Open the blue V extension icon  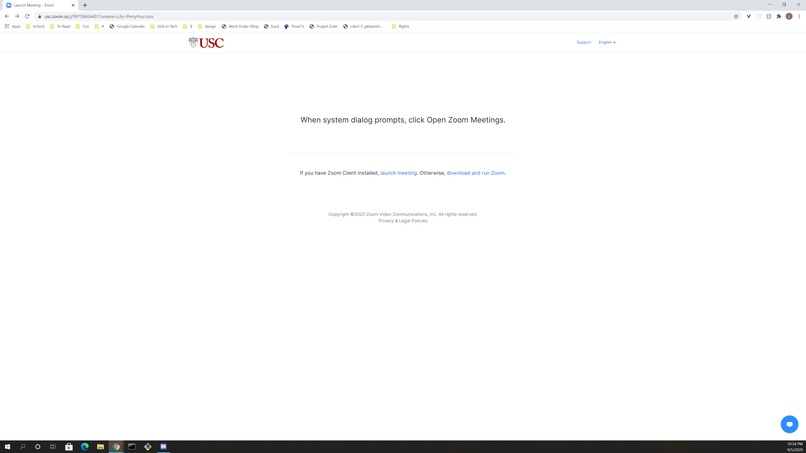pos(748,16)
